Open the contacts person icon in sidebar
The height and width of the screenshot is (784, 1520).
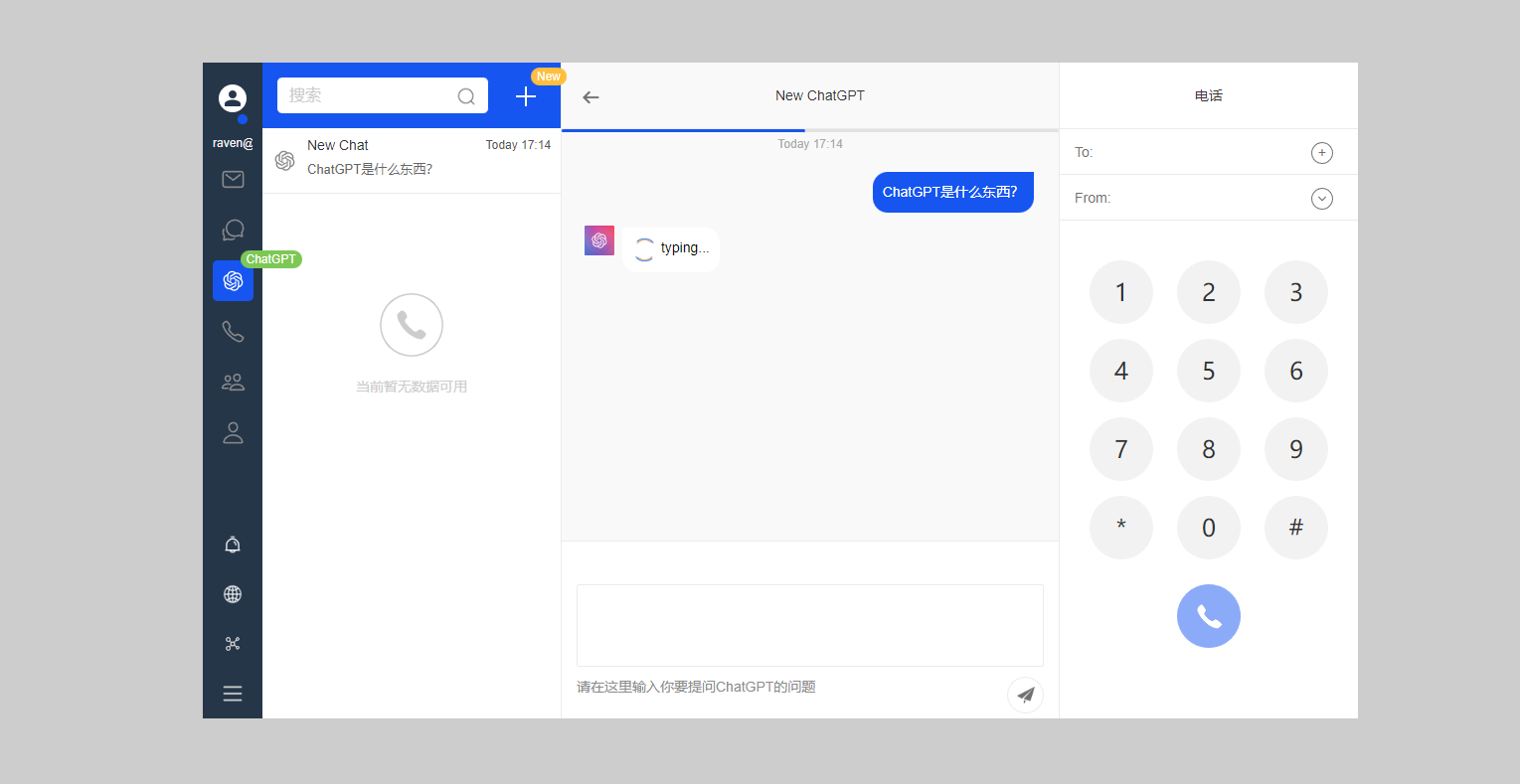click(233, 432)
